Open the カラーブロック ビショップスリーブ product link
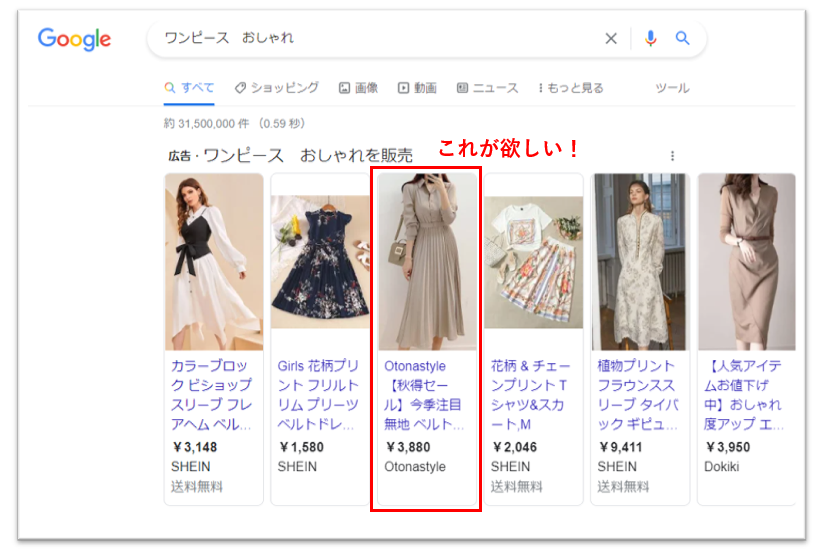Image resolution: width=823 pixels, height=555 pixels. tap(212, 395)
